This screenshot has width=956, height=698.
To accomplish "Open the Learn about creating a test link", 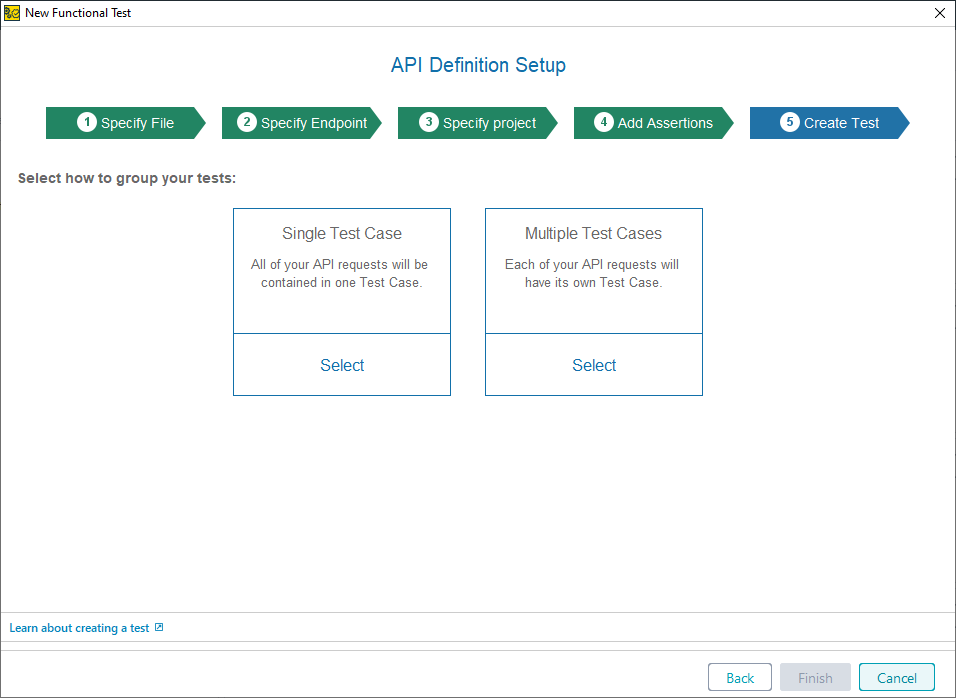I will pos(79,628).
